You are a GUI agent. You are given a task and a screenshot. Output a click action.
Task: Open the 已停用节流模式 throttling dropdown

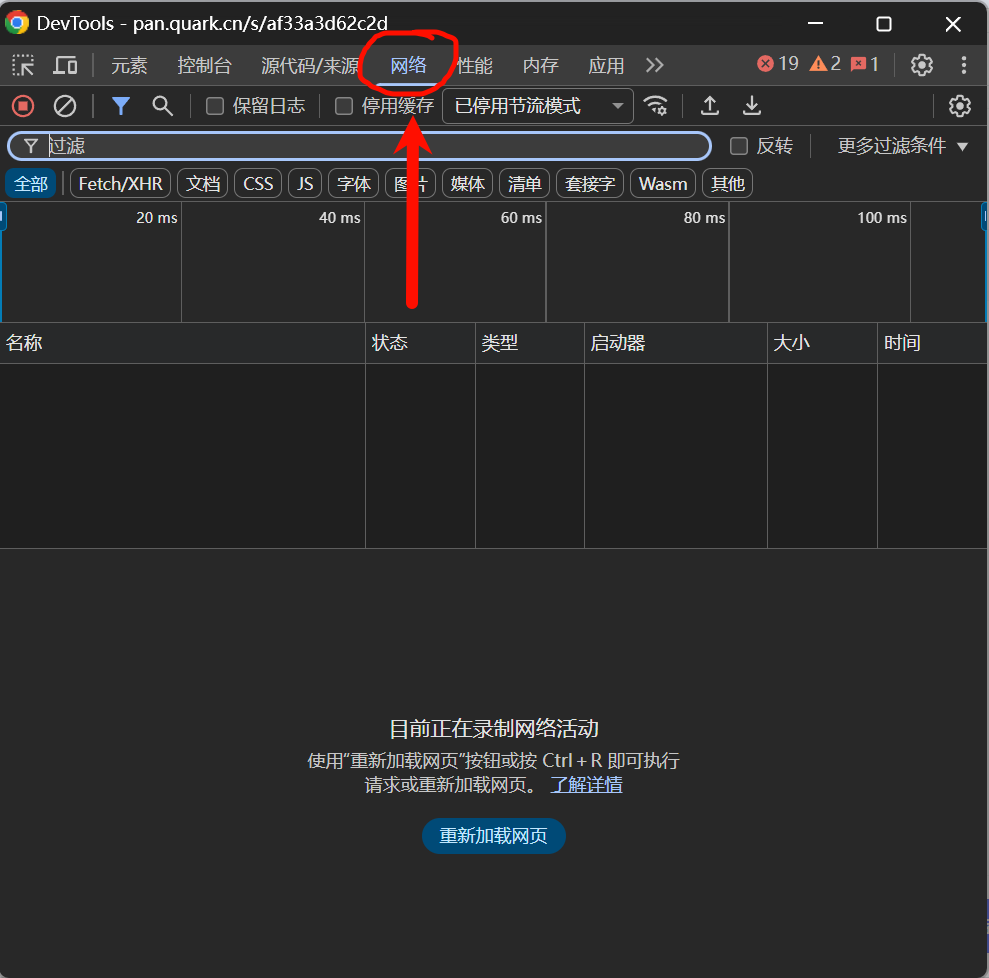tap(538, 106)
